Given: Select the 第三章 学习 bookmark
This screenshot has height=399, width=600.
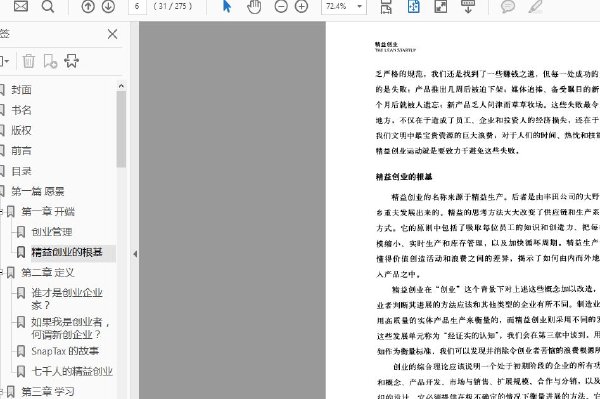Looking at the screenshot, I should [x=47, y=391].
